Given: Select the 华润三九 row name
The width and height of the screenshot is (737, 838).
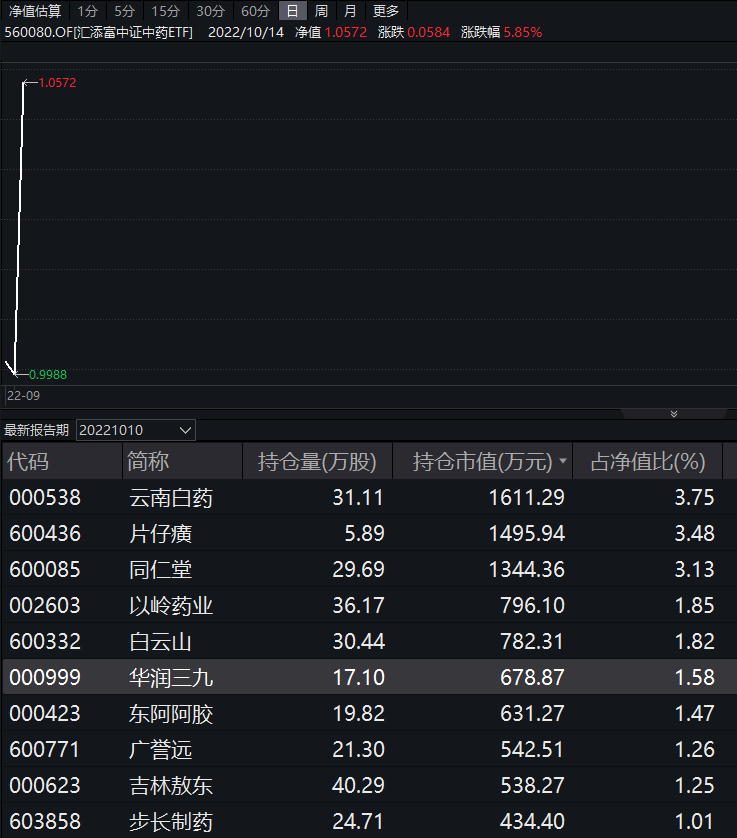Looking at the screenshot, I should coord(171,678).
